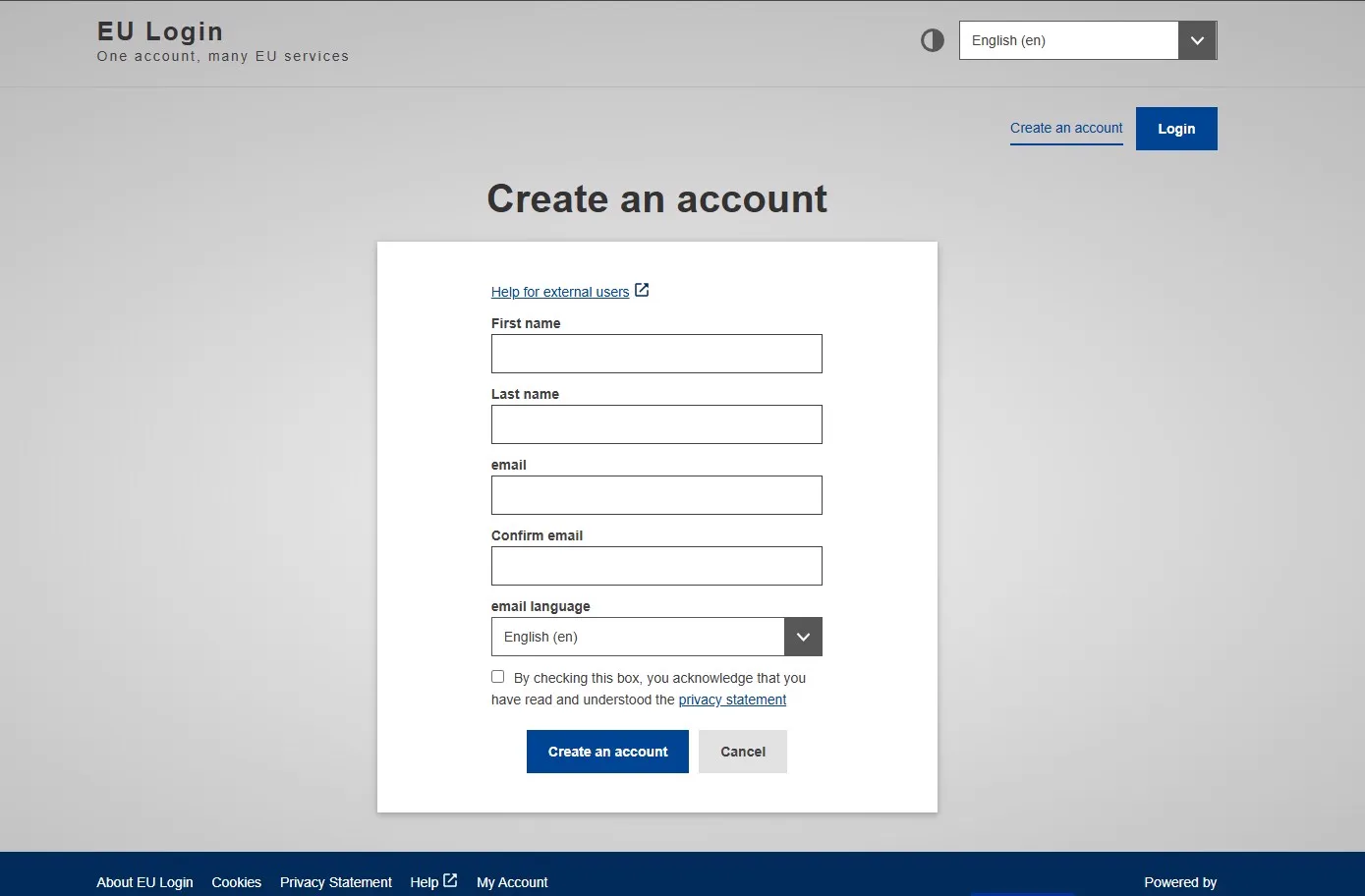Click into the Confirm email field
The image size is (1365, 896).
[x=656, y=566]
